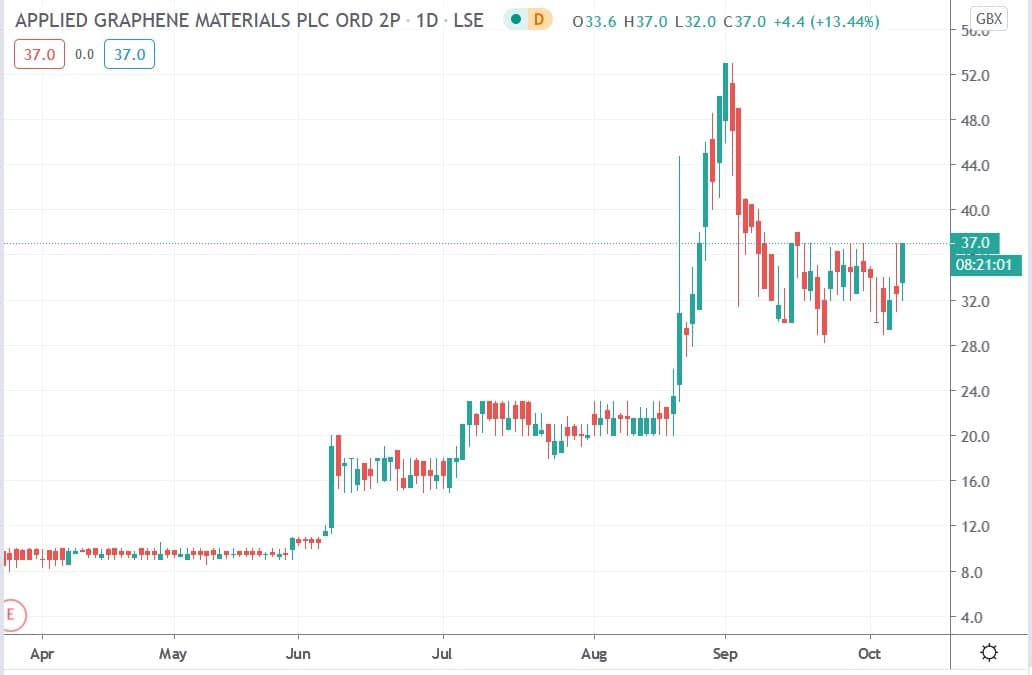The image size is (1032, 675).
Task: Open the GBX currency selector
Action: point(989,18)
